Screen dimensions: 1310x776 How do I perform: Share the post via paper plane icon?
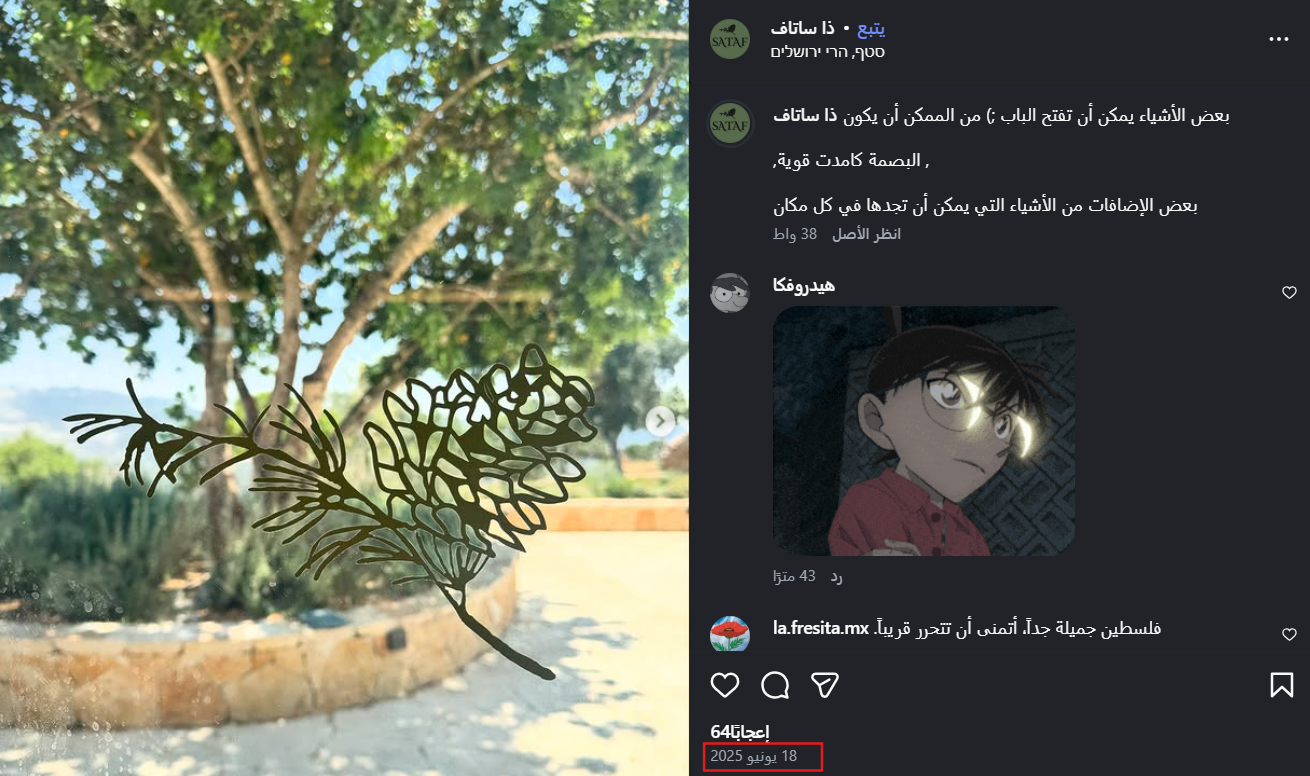pyautogui.click(x=824, y=685)
